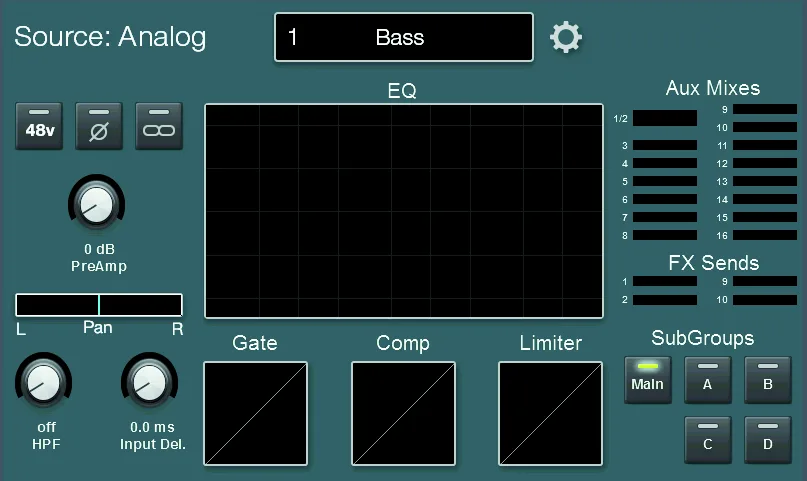Click the HPF off value
The width and height of the screenshot is (807, 481).
pos(46,427)
